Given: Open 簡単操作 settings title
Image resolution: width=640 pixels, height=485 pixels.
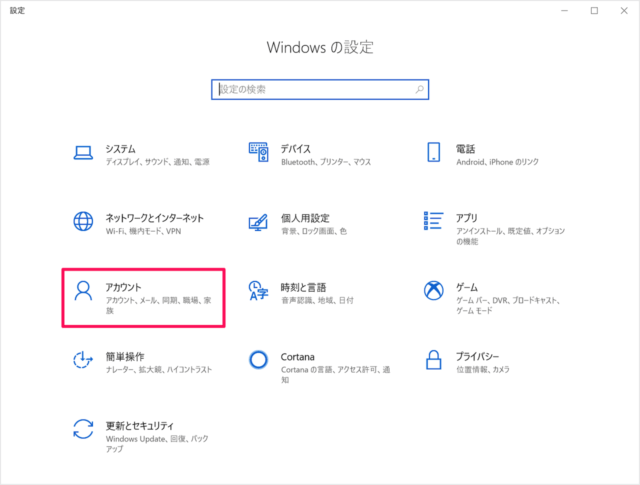Looking at the screenshot, I should 125,356.
